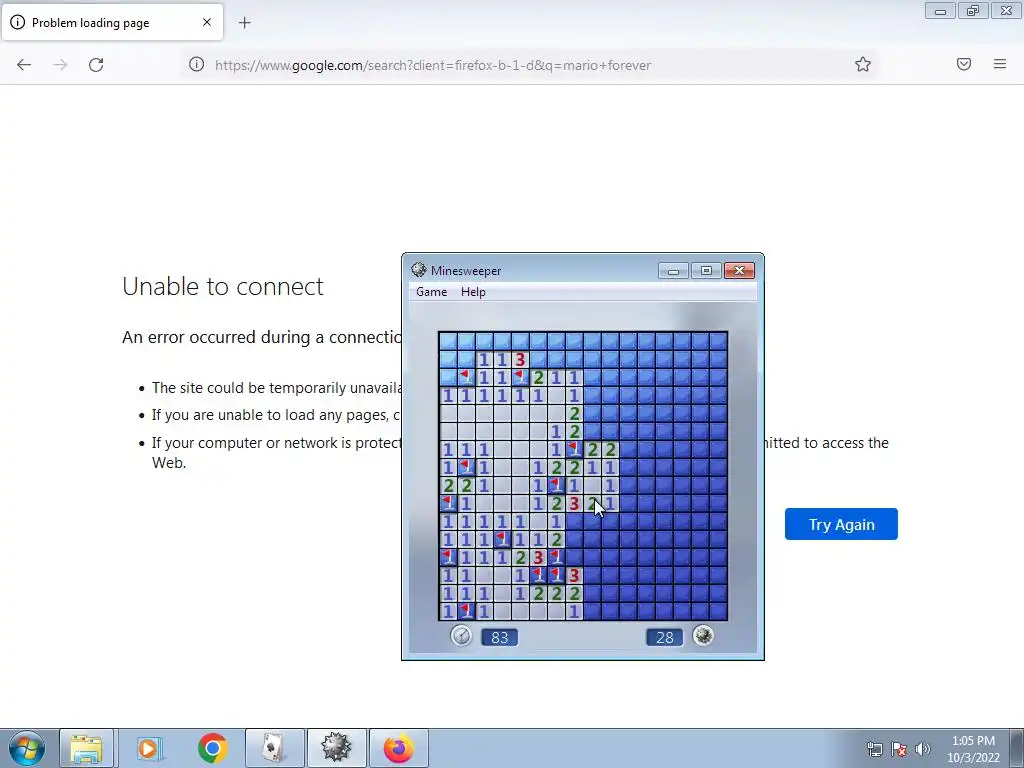Reveal the top-left corner Minesweeper tile
This screenshot has width=1024, height=768.
pyautogui.click(x=448, y=341)
